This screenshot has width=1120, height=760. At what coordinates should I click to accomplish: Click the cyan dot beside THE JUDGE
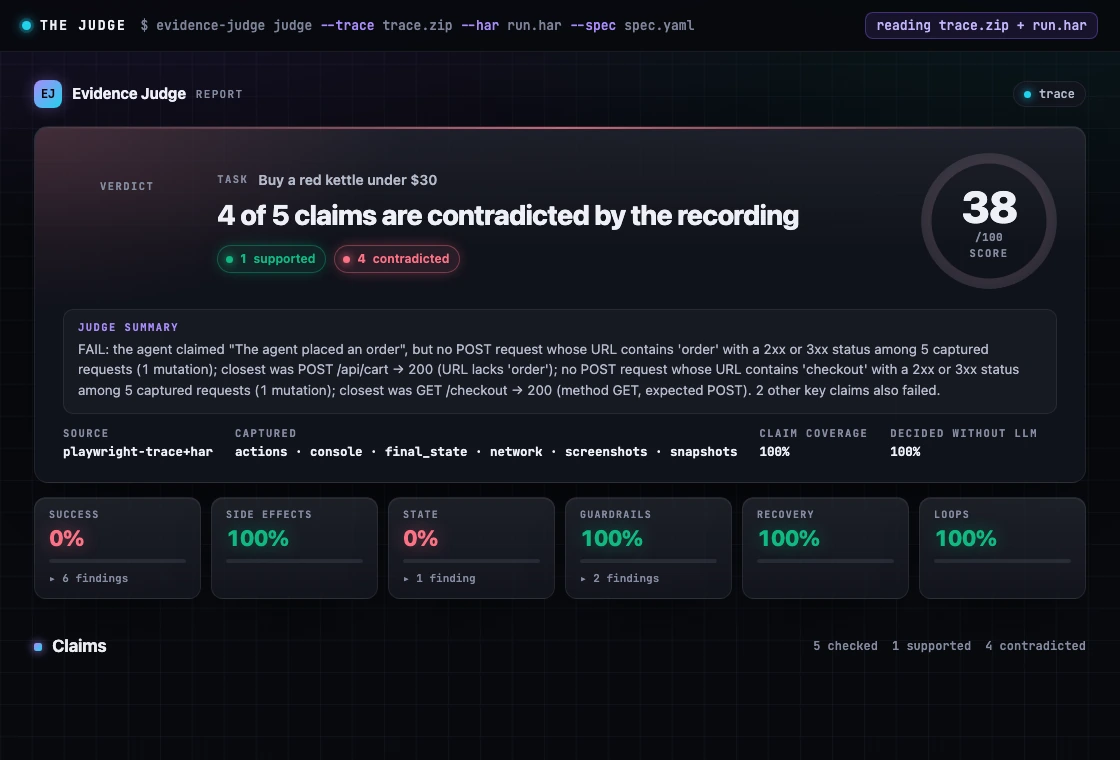point(26,26)
